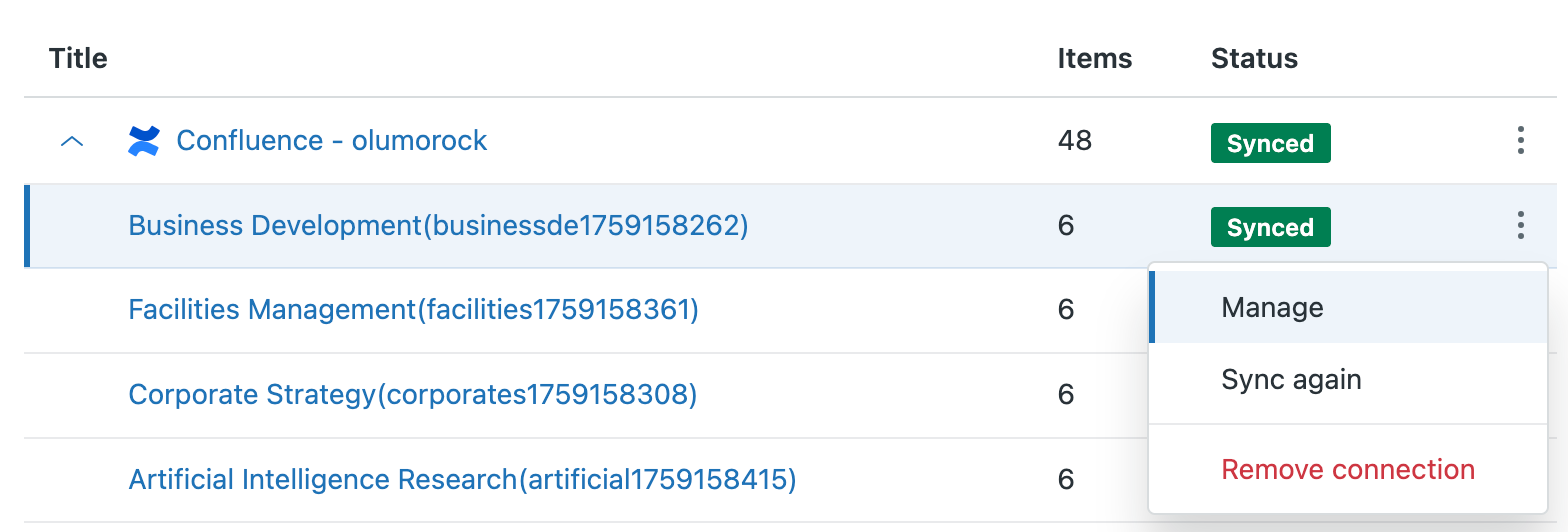Open the Confluence - olumorock link

[331, 141]
